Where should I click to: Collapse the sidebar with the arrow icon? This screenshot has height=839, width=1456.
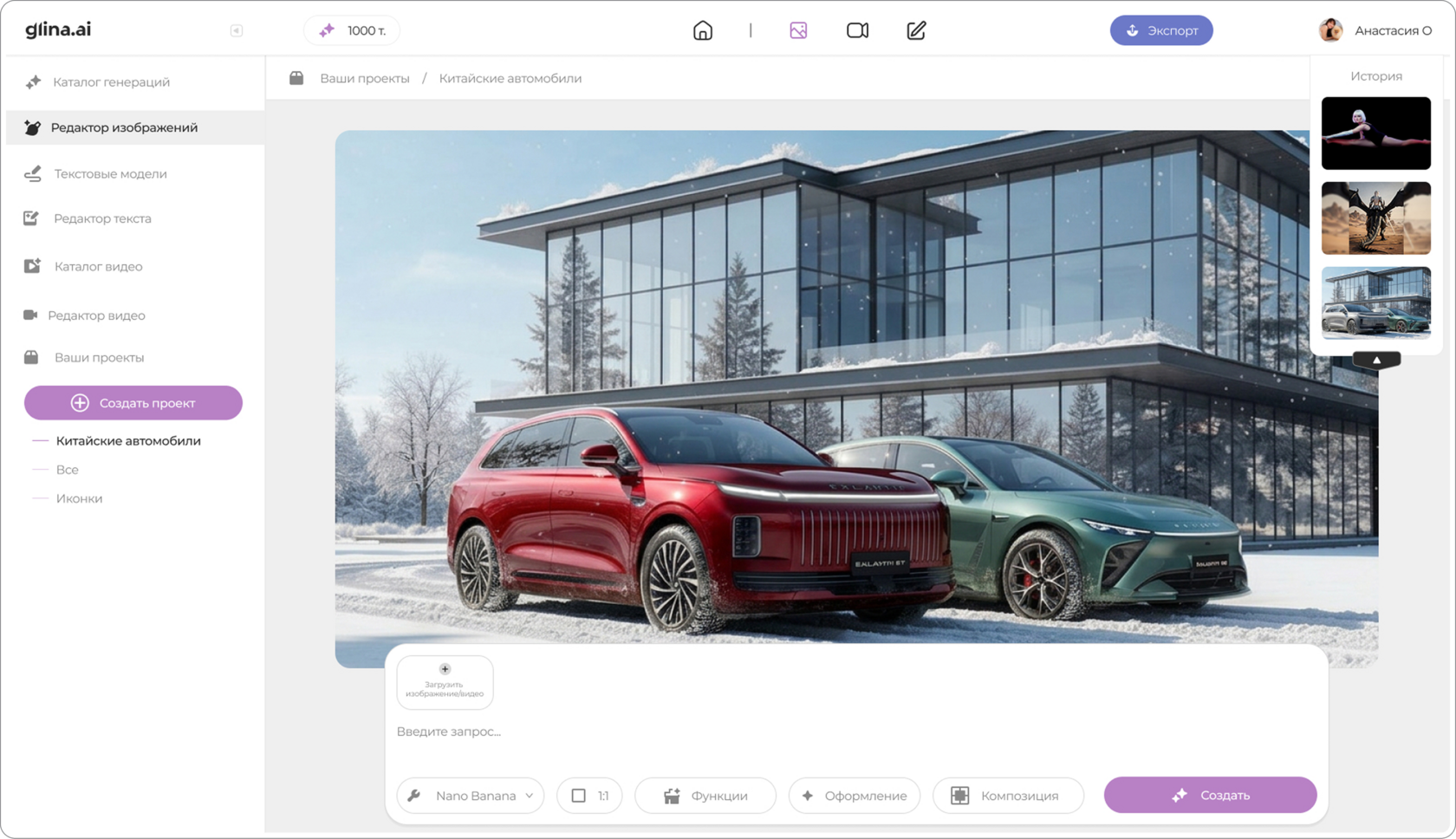coord(237,31)
